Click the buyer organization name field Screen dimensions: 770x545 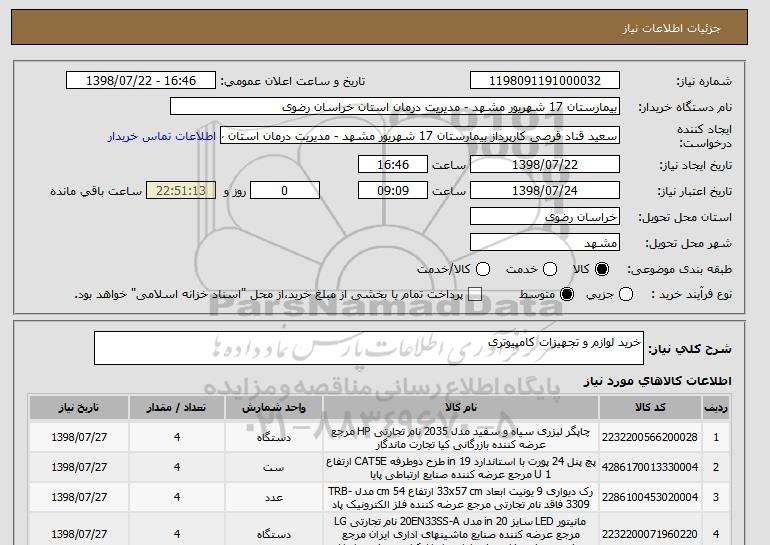pos(395,107)
